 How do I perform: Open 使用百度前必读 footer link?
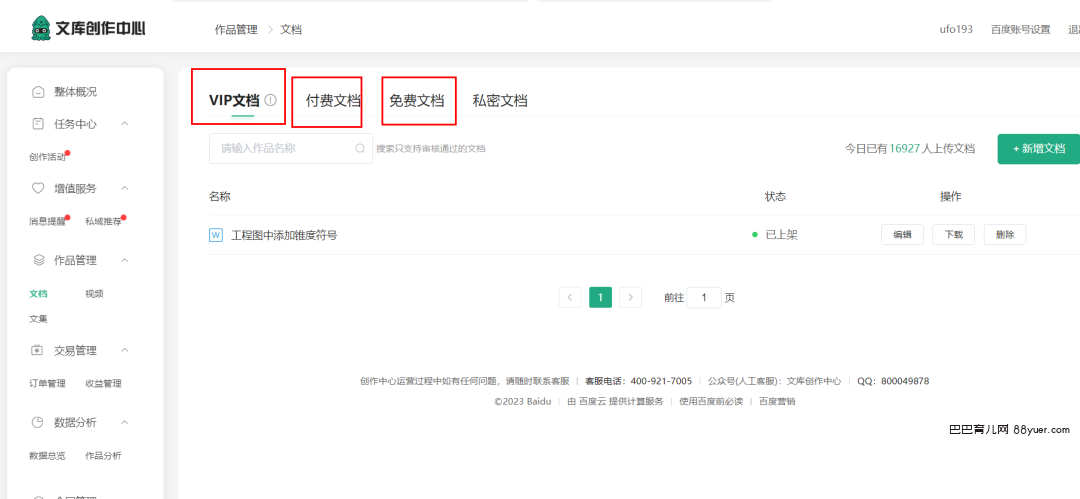711,401
